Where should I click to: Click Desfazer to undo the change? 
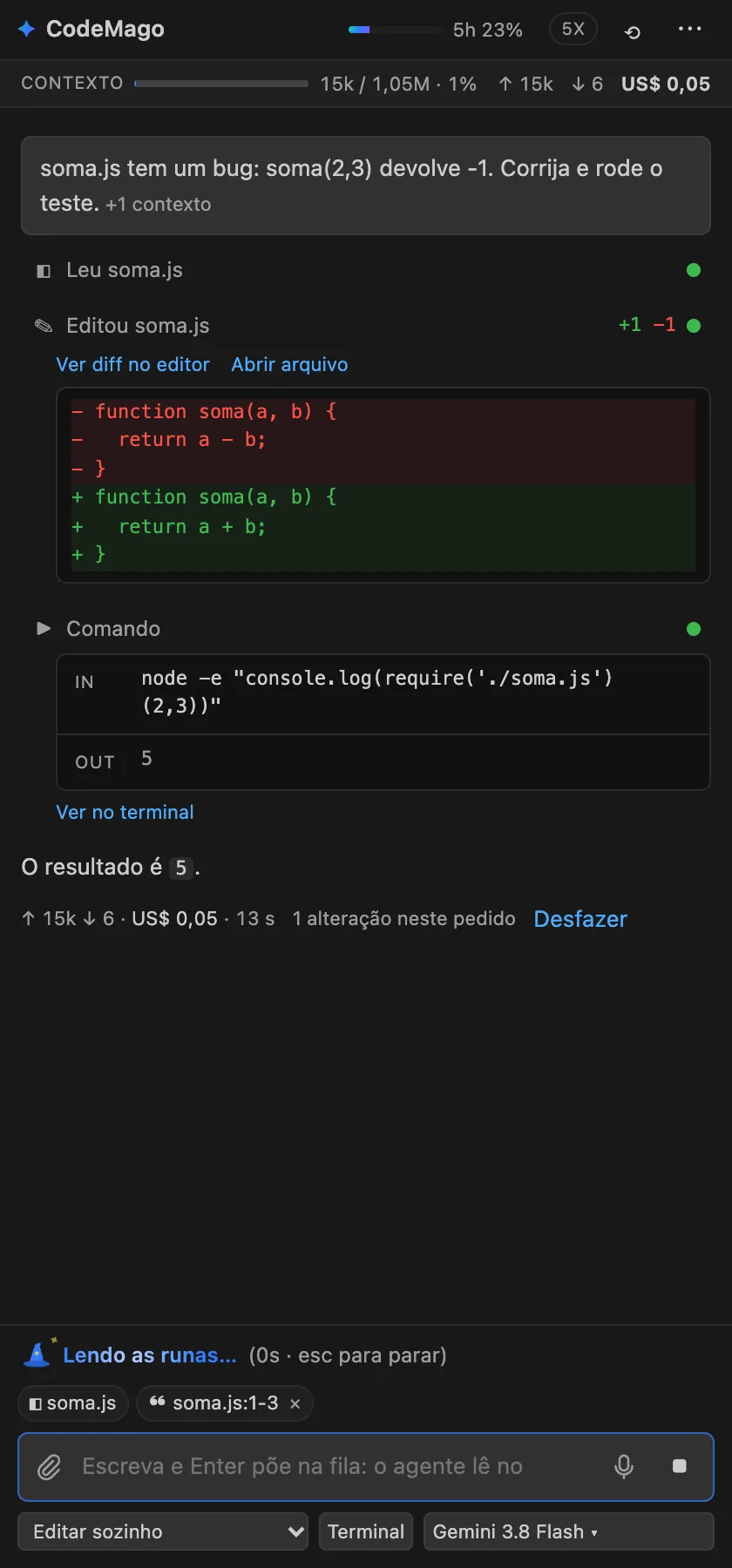pyautogui.click(x=580, y=919)
